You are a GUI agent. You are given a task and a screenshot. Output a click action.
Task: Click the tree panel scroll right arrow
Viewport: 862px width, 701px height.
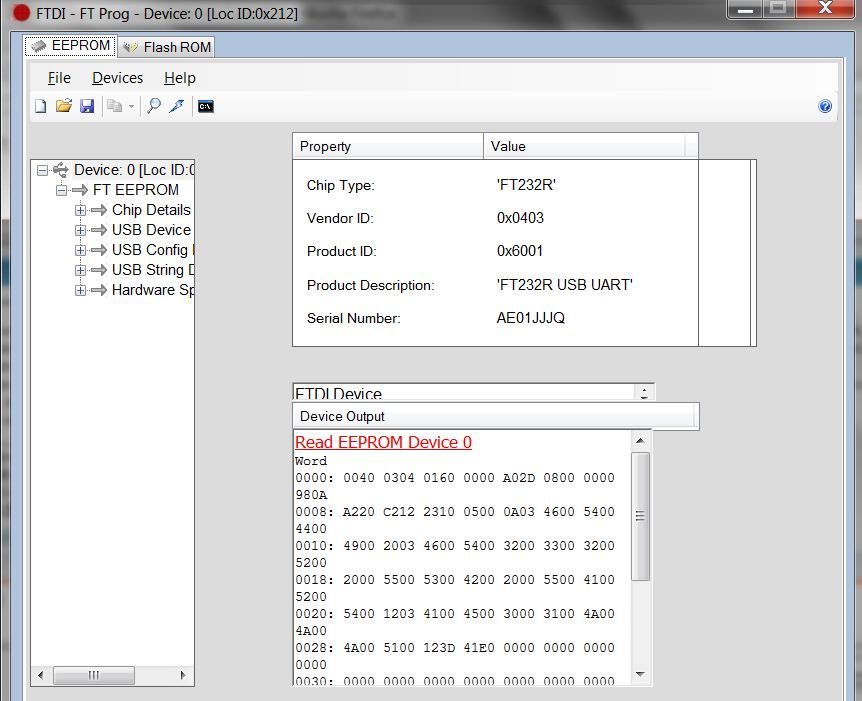tap(183, 676)
